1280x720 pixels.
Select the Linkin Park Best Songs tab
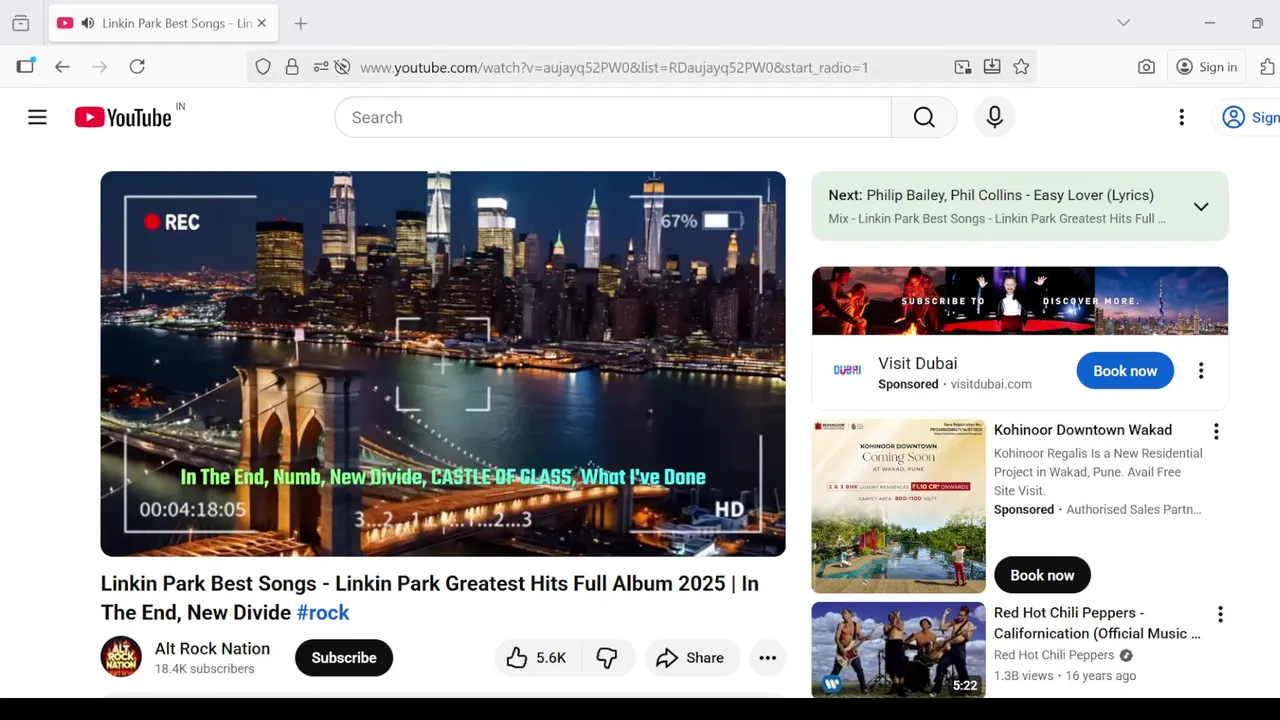(163, 23)
